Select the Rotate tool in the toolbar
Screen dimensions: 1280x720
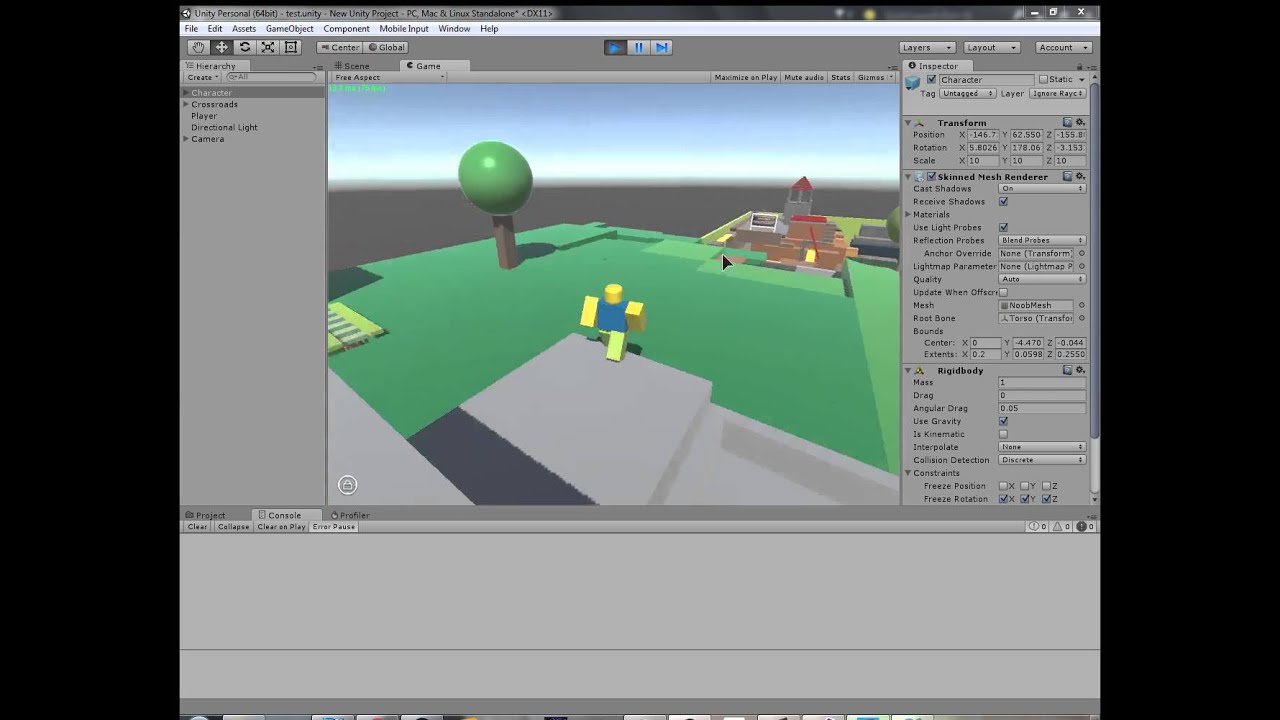[x=245, y=47]
